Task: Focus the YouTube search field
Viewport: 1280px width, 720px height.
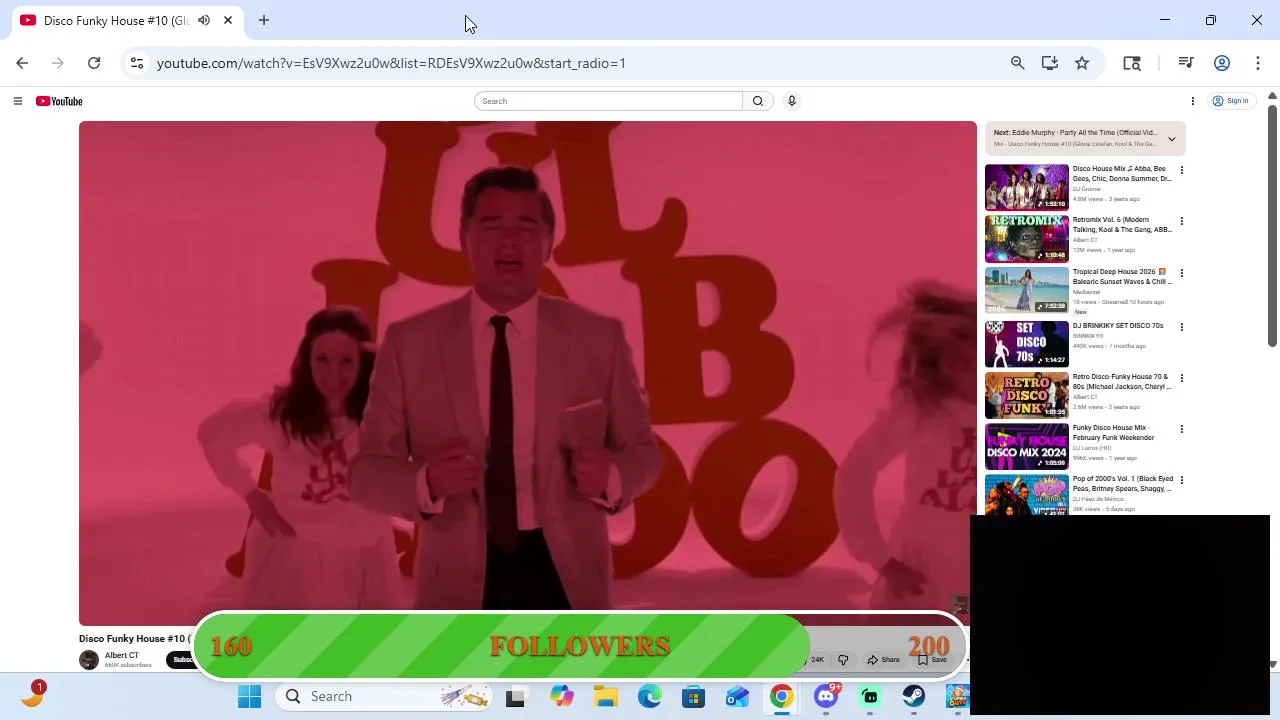Action: click(608, 101)
